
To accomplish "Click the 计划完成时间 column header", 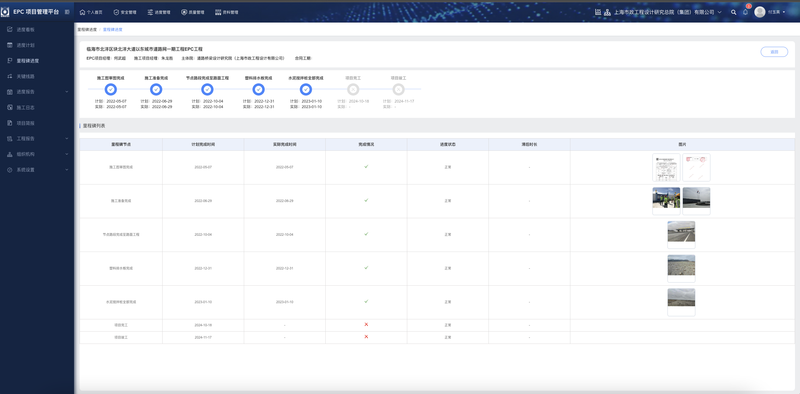I will click(203, 144).
